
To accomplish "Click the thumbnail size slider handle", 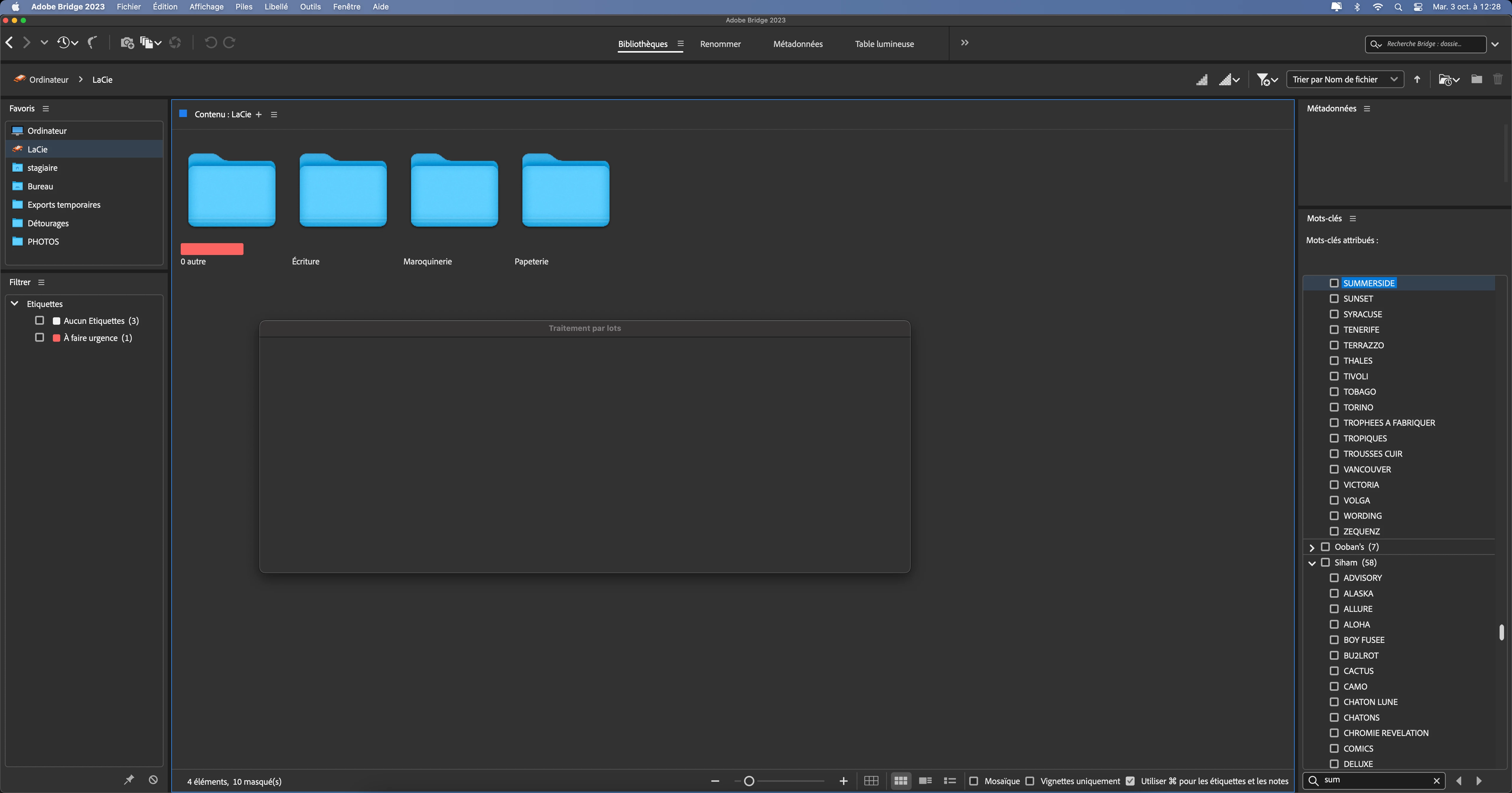I will click(x=749, y=781).
